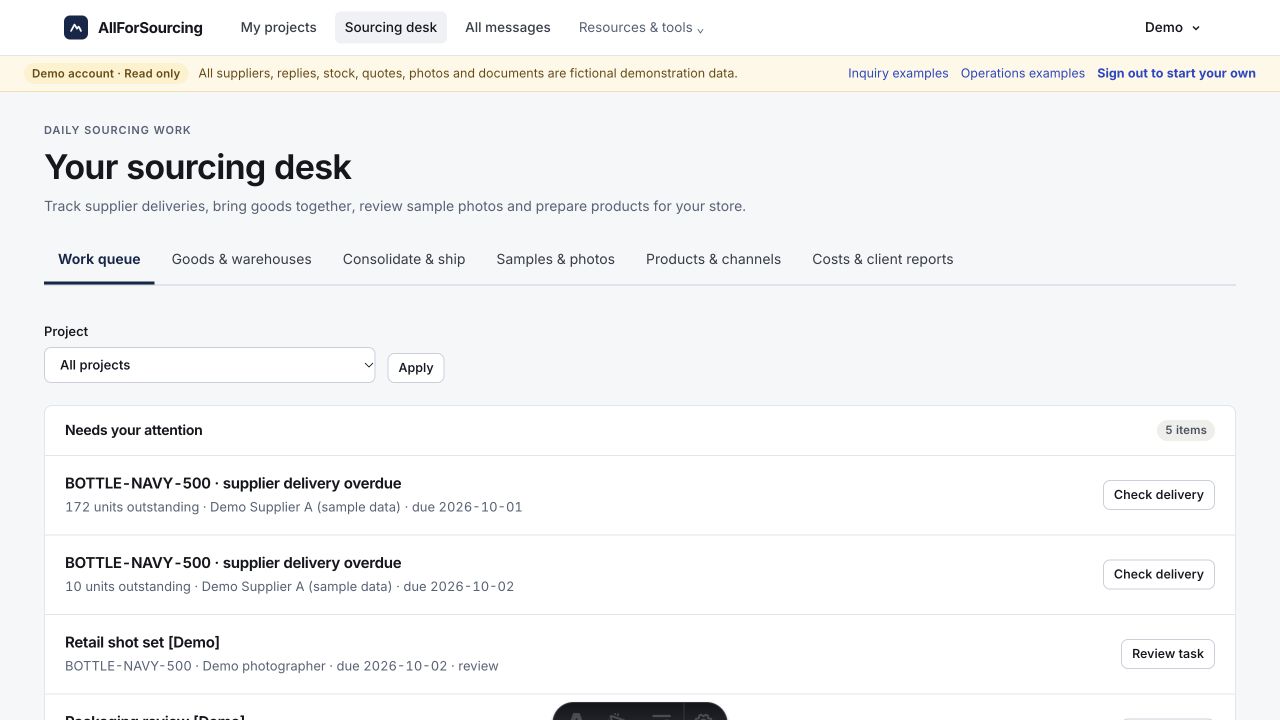This screenshot has width=1280, height=720.
Task: Open All messages
Action: coord(508,28)
